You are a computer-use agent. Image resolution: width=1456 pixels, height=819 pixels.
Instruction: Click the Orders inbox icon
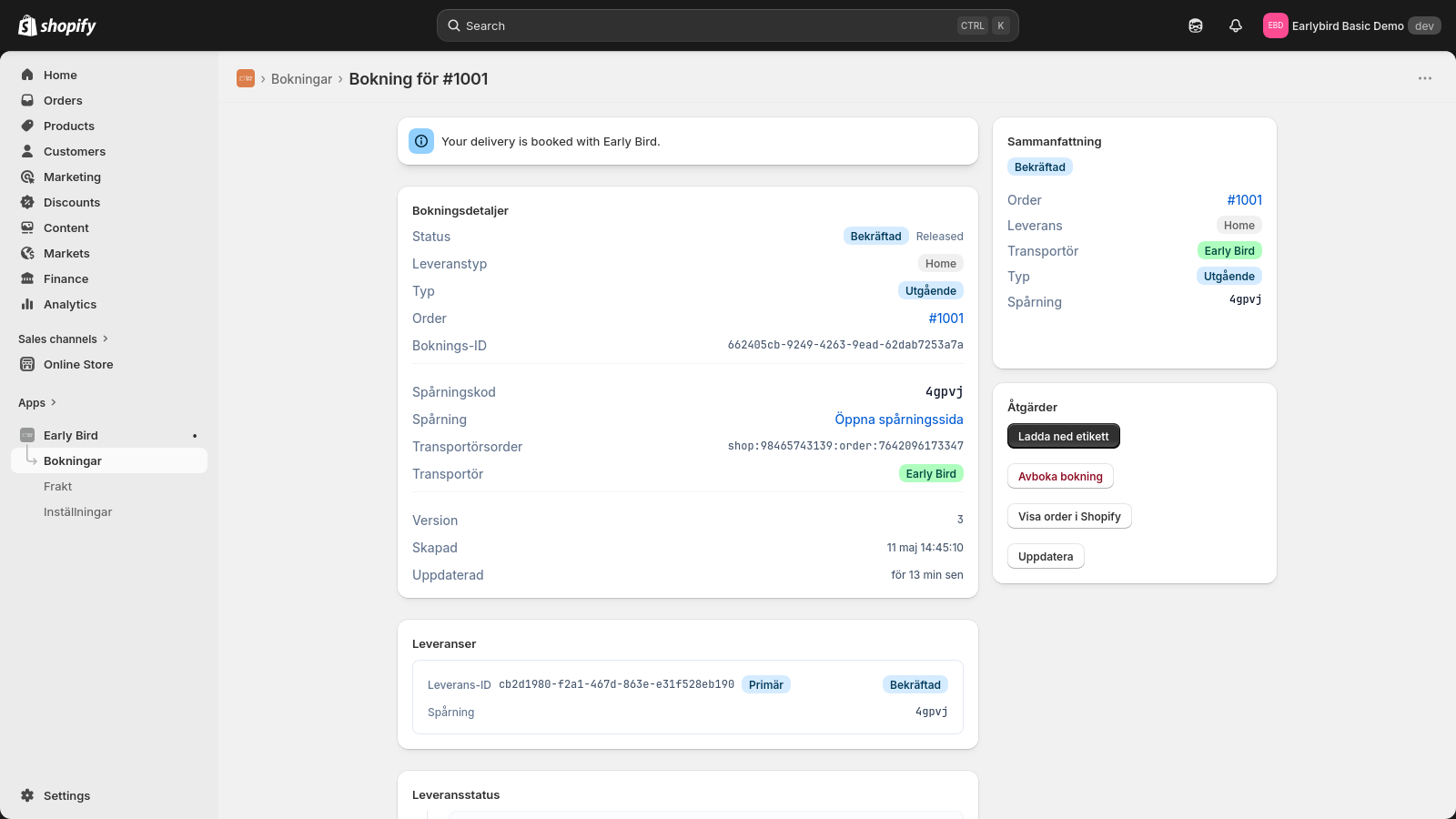pos(27,100)
